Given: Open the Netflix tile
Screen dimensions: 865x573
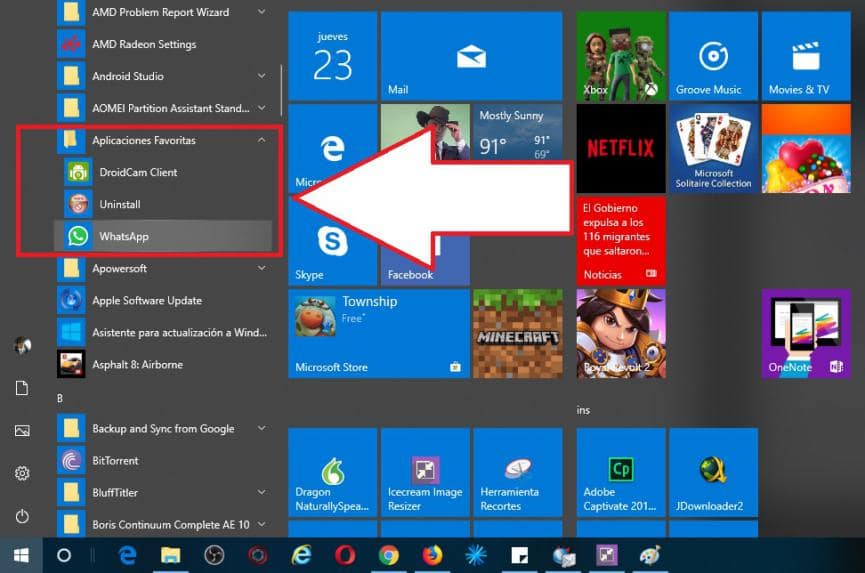Looking at the screenshot, I should pos(621,148).
